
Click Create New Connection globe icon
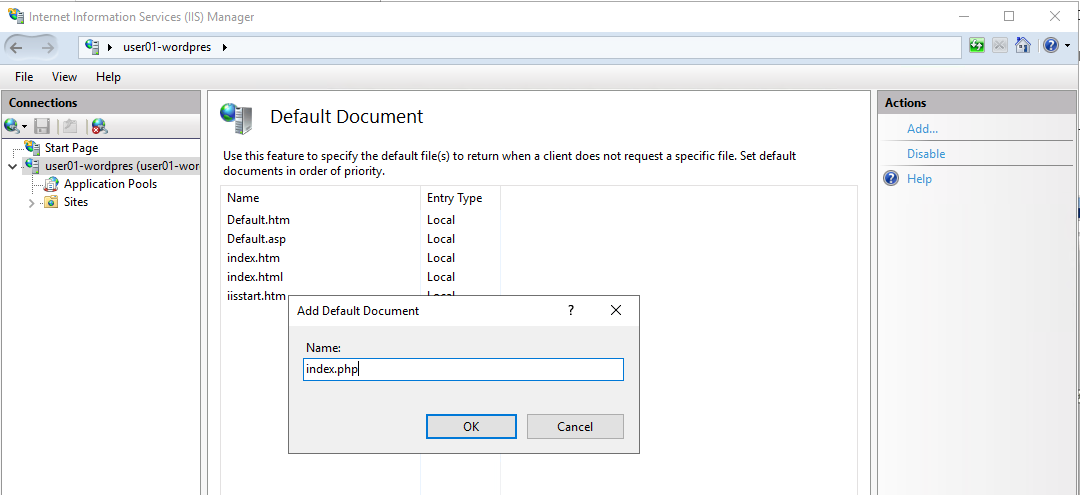click(x=12, y=126)
